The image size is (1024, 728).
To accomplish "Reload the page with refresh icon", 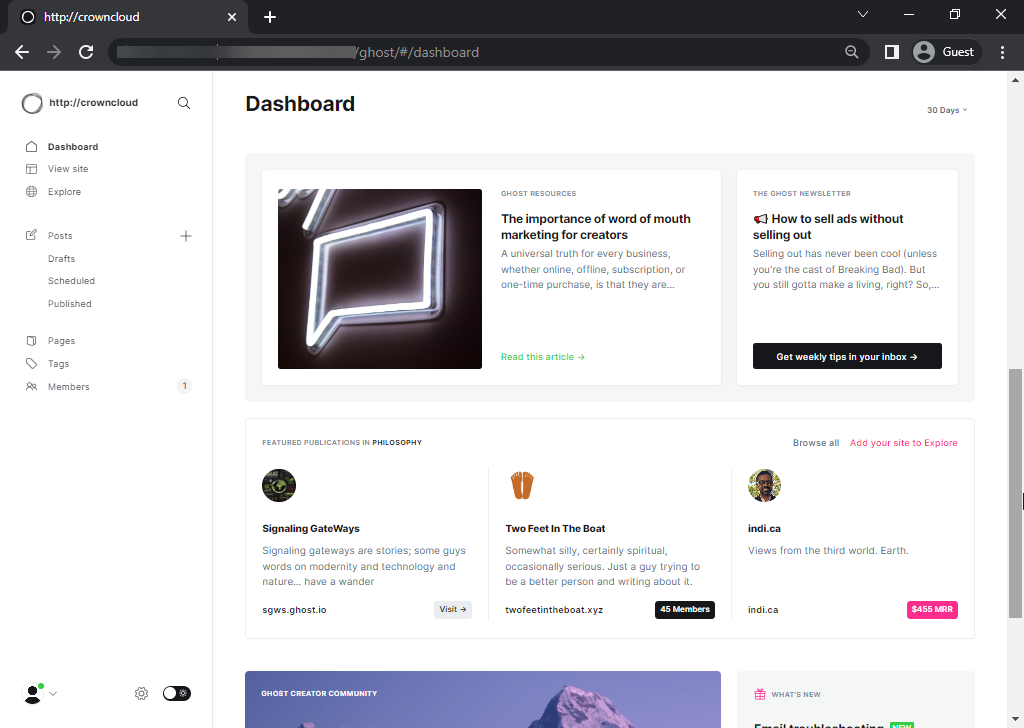I will (86, 52).
